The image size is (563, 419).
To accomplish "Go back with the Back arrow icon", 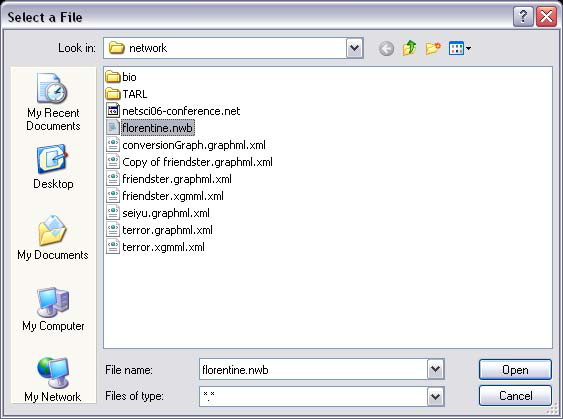I will (x=386, y=48).
